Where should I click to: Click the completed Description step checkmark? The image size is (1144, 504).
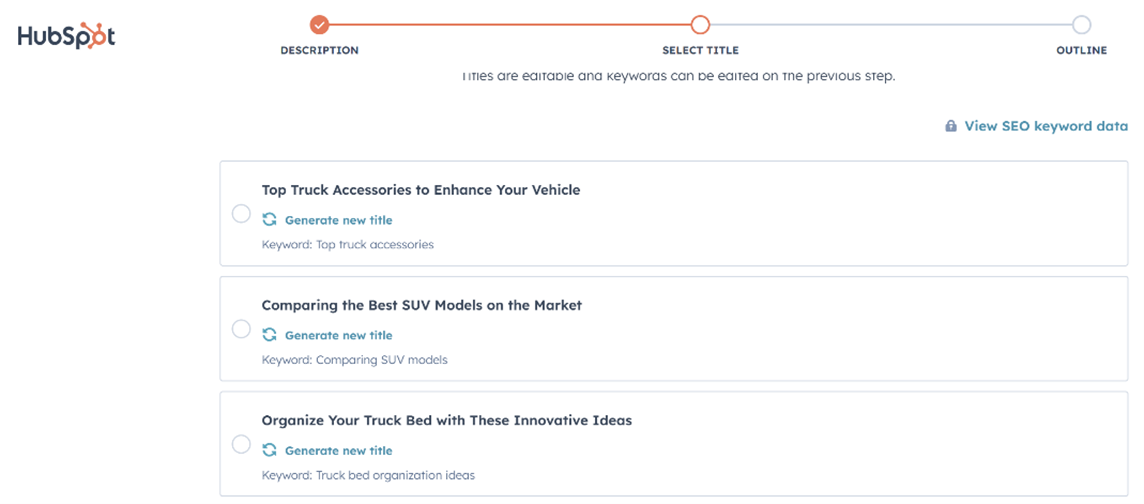pyautogui.click(x=320, y=25)
